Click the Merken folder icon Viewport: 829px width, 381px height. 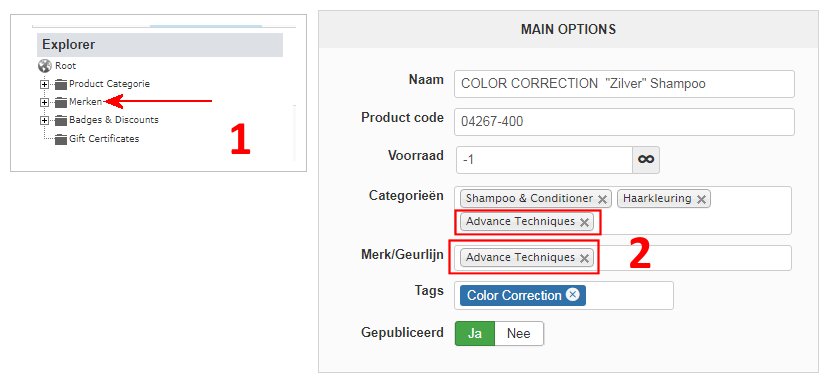pos(61,102)
